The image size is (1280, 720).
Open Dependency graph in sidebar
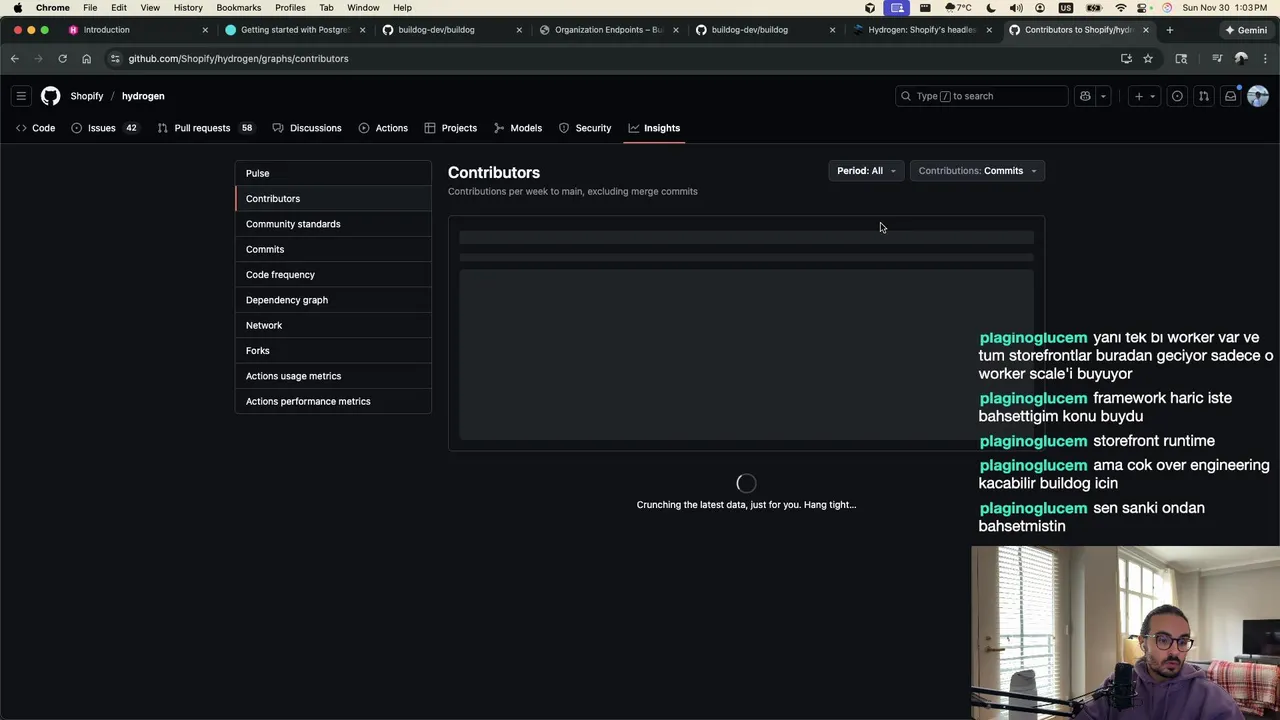[x=334, y=300]
